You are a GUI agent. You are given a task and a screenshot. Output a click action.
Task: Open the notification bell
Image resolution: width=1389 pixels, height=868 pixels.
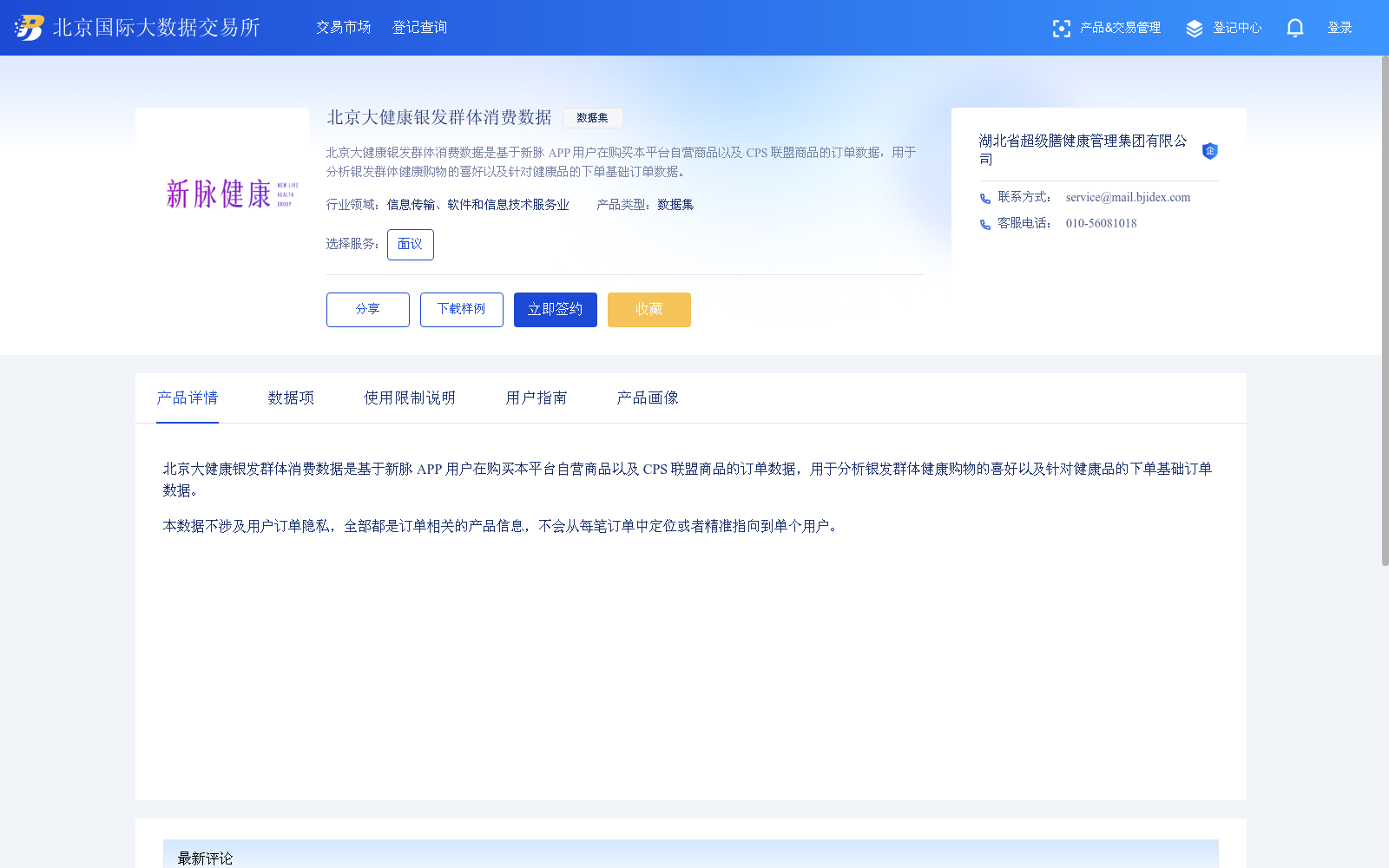[1295, 28]
